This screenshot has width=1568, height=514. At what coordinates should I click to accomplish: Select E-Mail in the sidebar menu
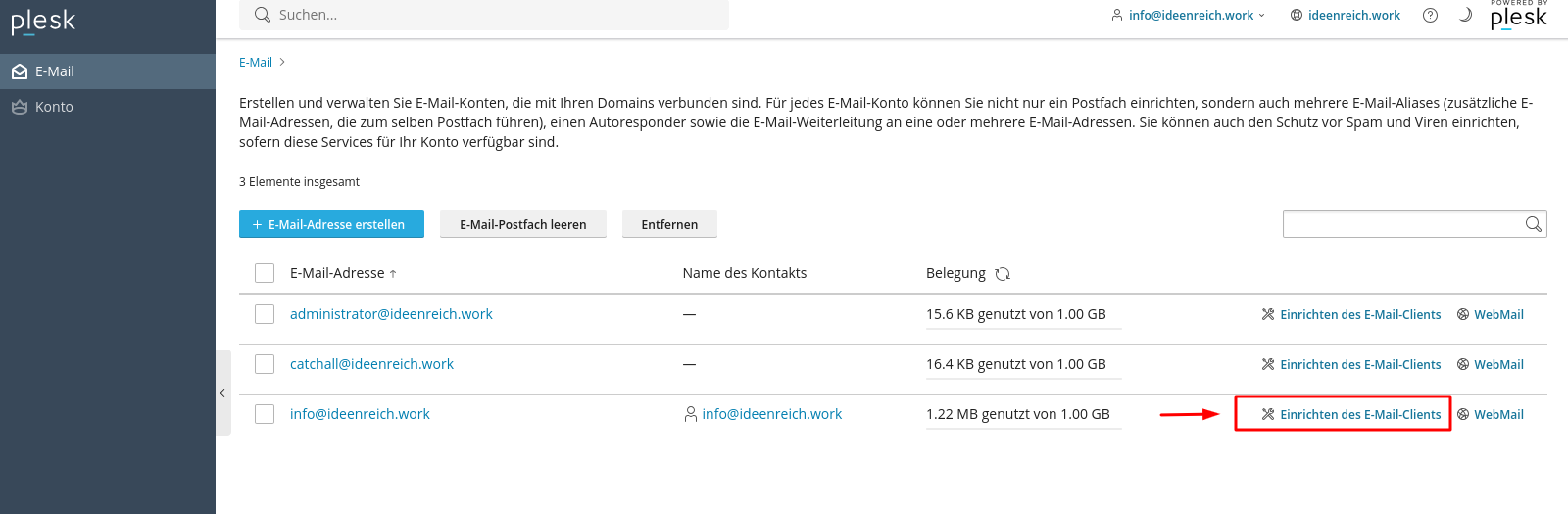click(54, 71)
